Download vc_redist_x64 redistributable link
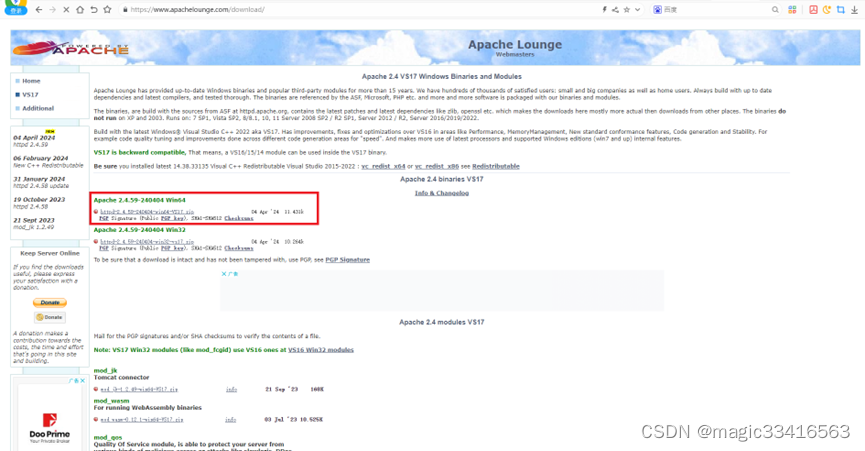 pyautogui.click(x=383, y=167)
